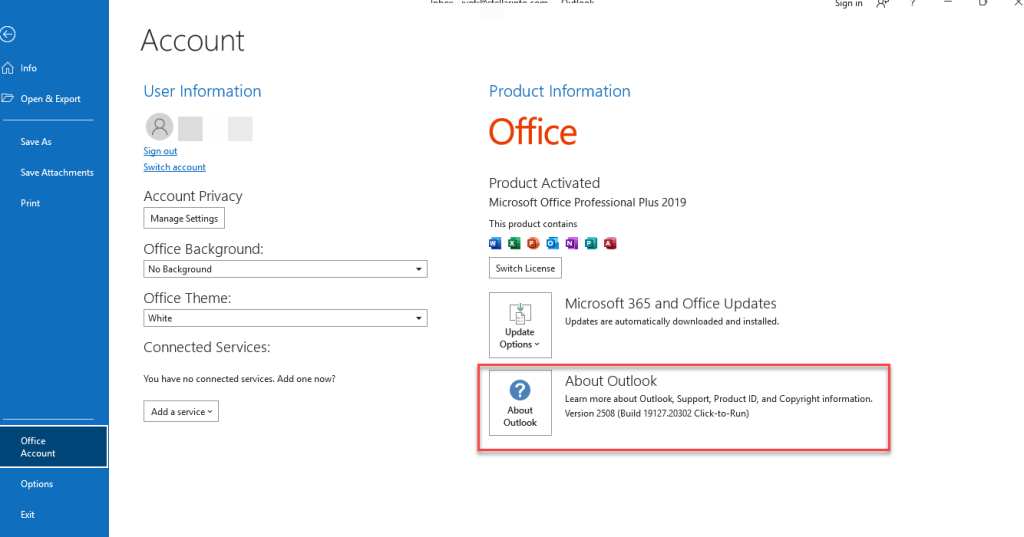Click Microsoft 365 and Office Updates heading
The image size is (1024, 537).
[x=671, y=303]
